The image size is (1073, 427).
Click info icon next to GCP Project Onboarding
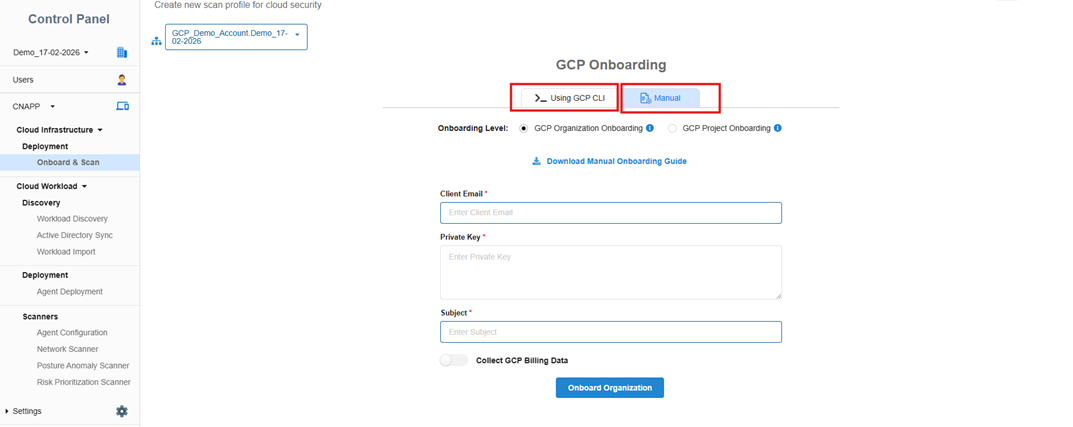(778, 128)
